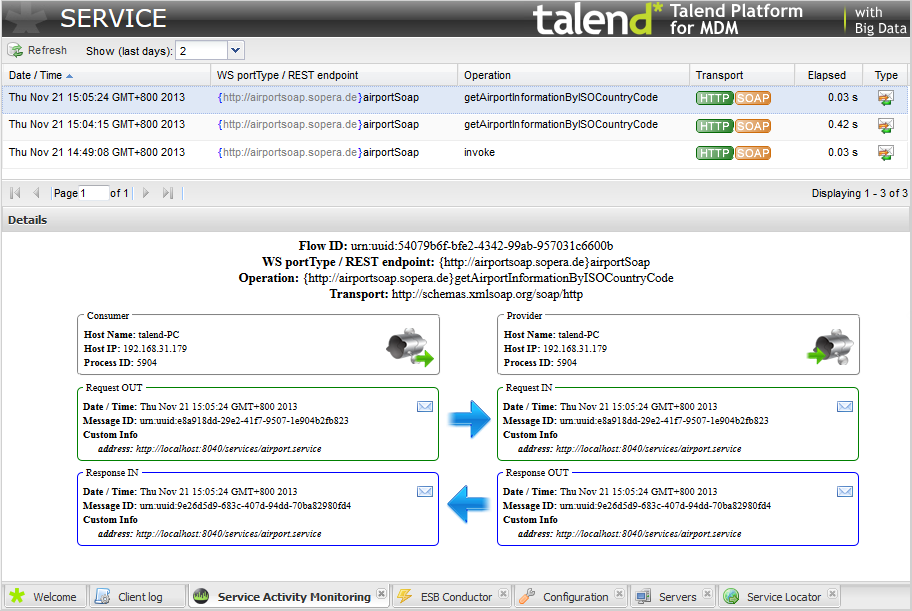Close the ESB Conductor tab
912x611 pixels.
coord(503,594)
